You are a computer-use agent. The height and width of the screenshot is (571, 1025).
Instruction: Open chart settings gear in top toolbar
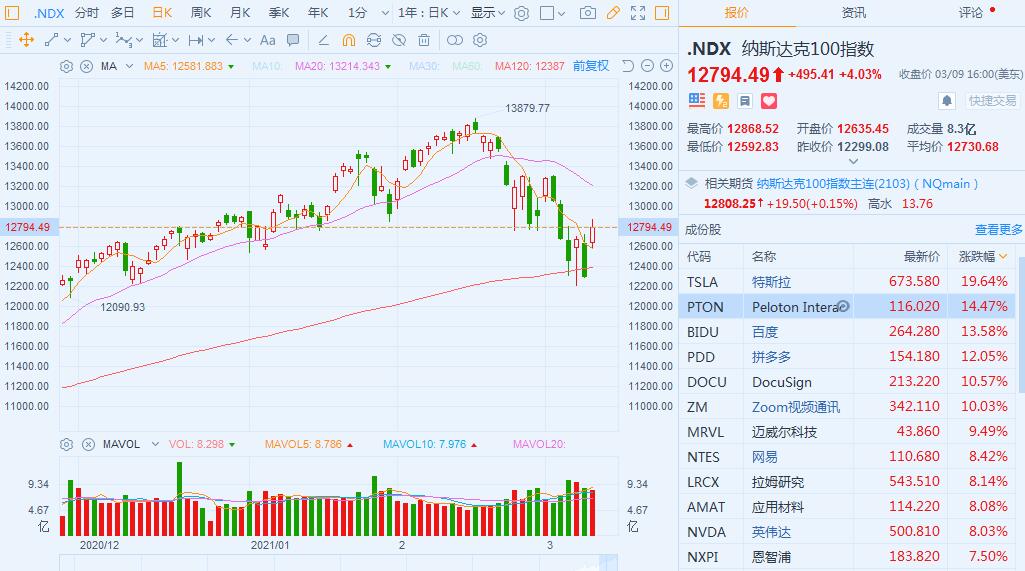521,13
